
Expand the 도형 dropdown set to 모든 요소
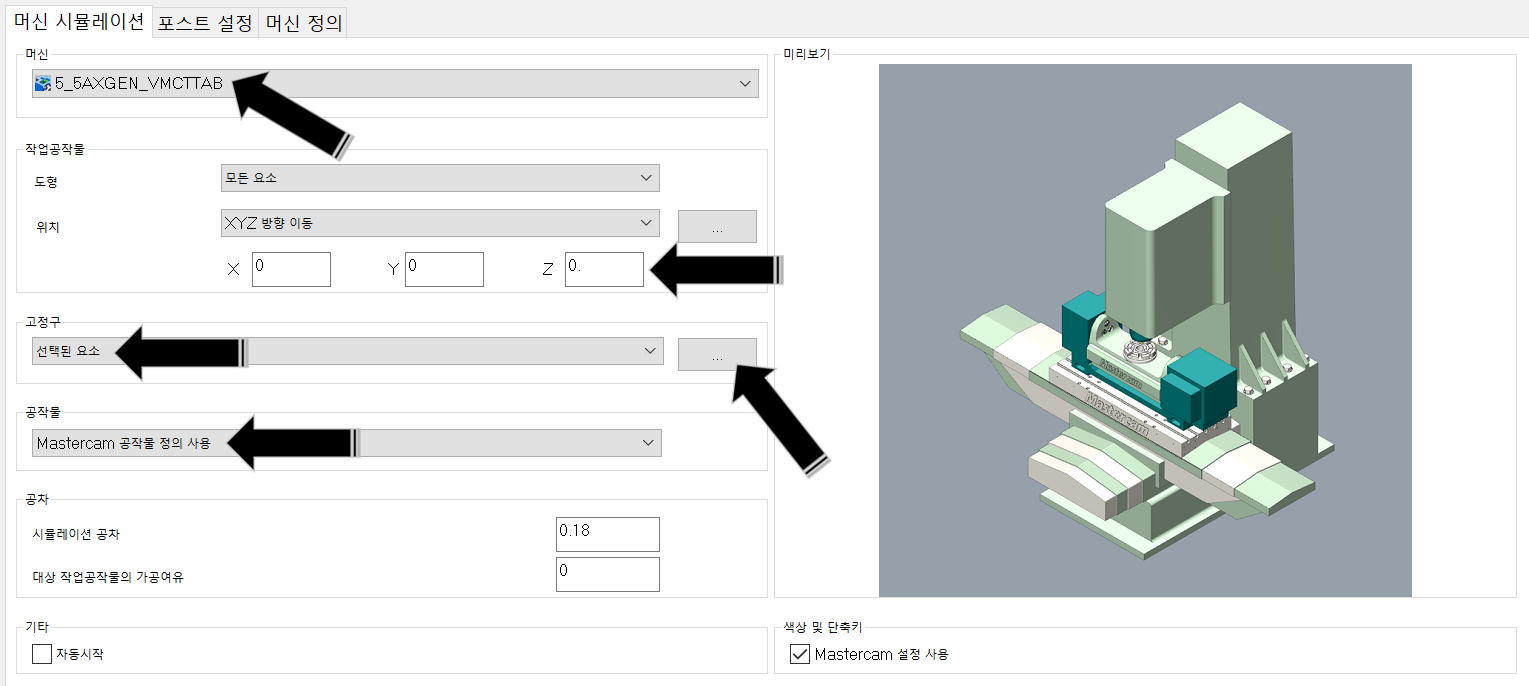click(440, 178)
